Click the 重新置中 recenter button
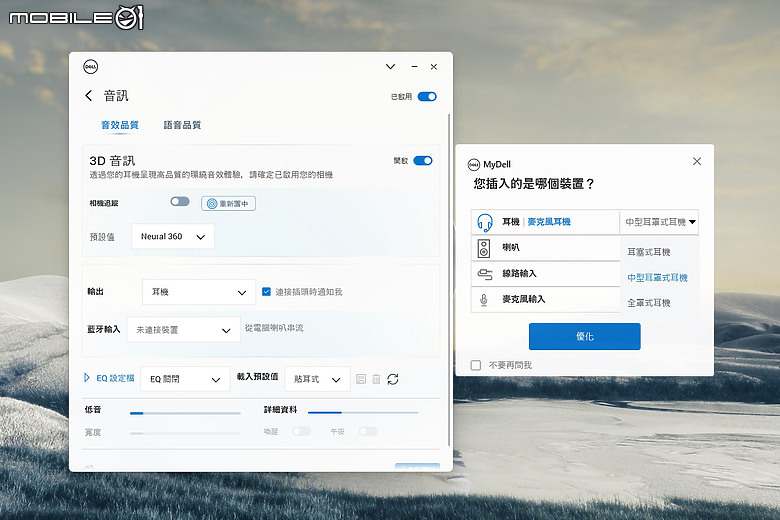Screen dimensions: 780x520 228,204
